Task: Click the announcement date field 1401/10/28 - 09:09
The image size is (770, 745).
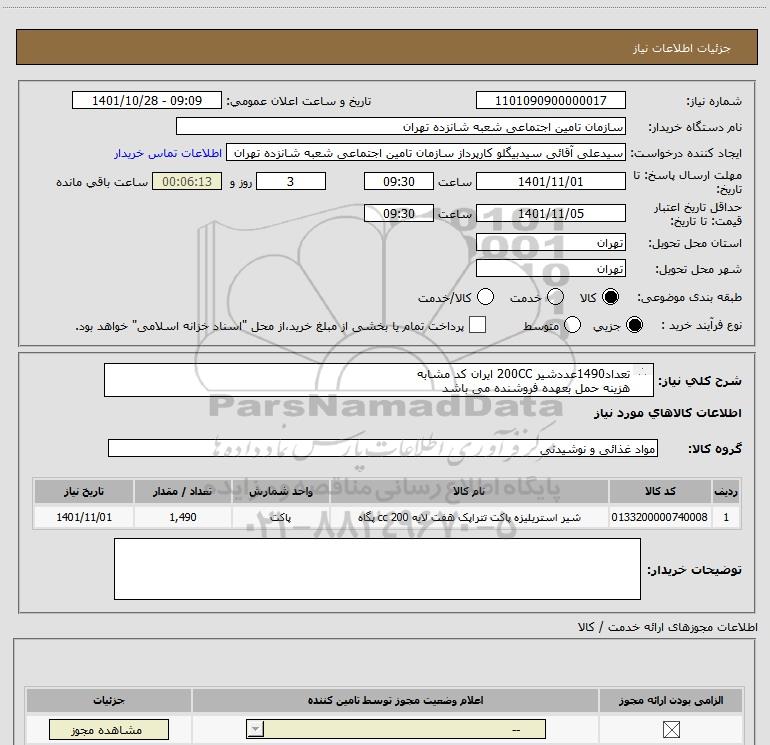Action: pos(147,100)
